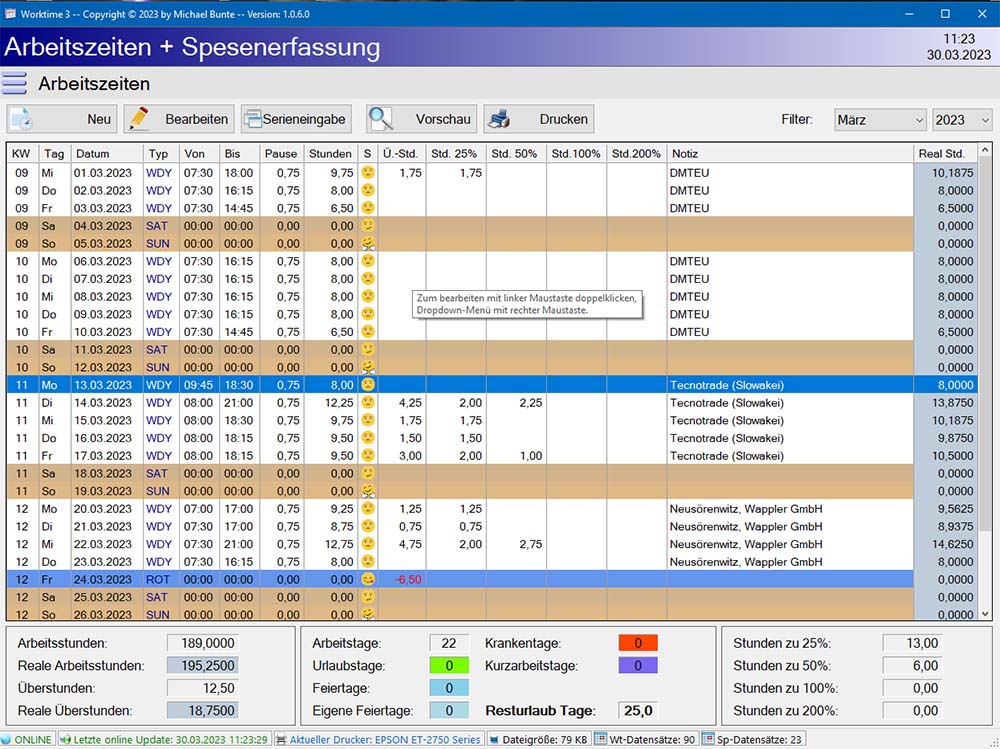Select the Neusörenwitz note on 20.03.2023

point(746,509)
